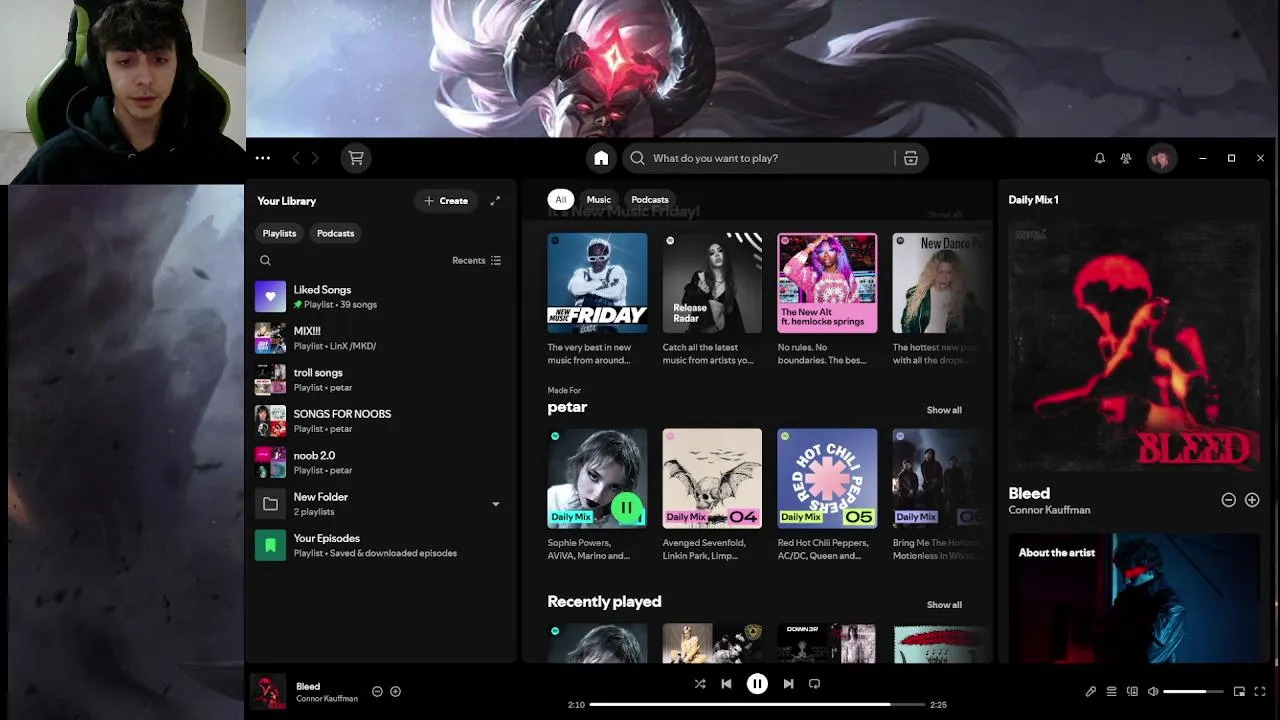Filter the library by Playlists
This screenshot has height=720, width=1280.
pos(279,233)
